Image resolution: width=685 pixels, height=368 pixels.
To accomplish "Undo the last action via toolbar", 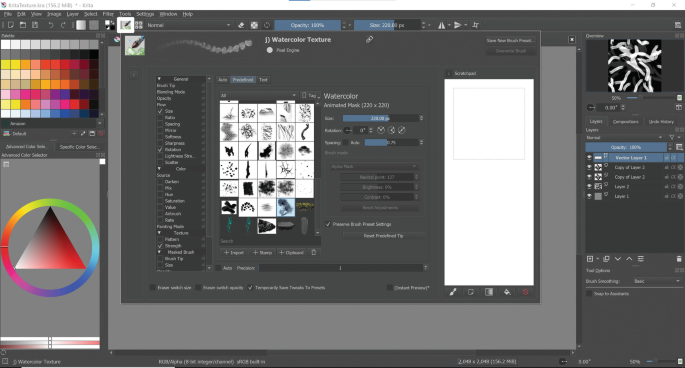I will [x=51, y=25].
